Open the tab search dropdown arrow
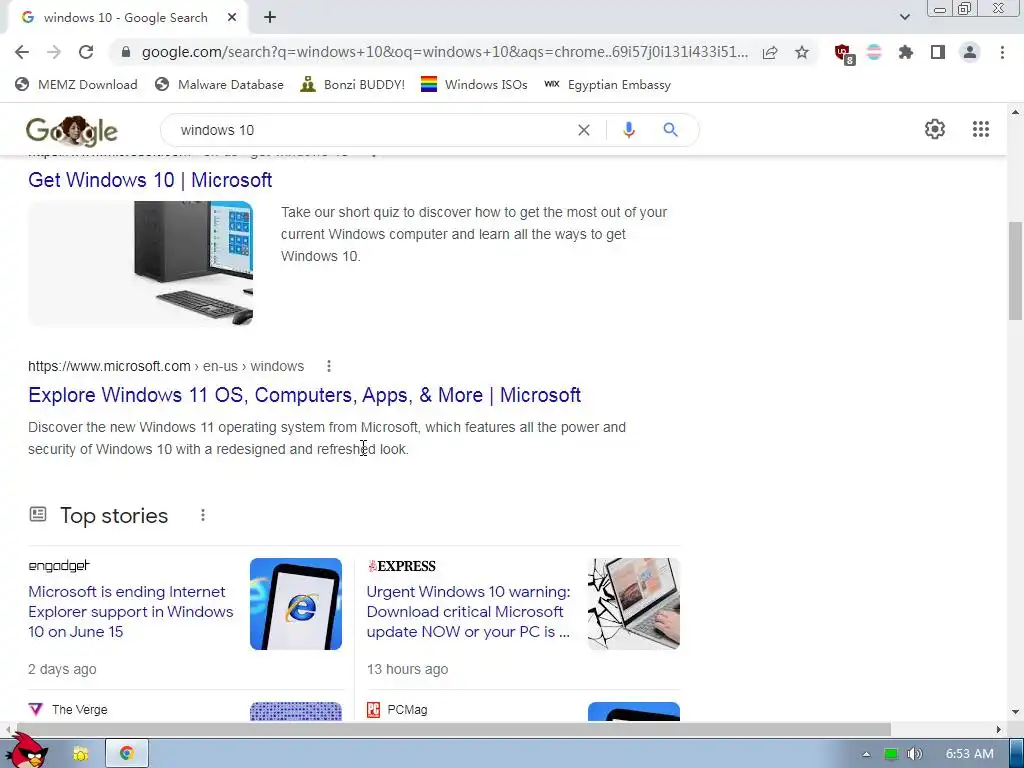Viewport: 1024px width, 768px height. coord(904,17)
